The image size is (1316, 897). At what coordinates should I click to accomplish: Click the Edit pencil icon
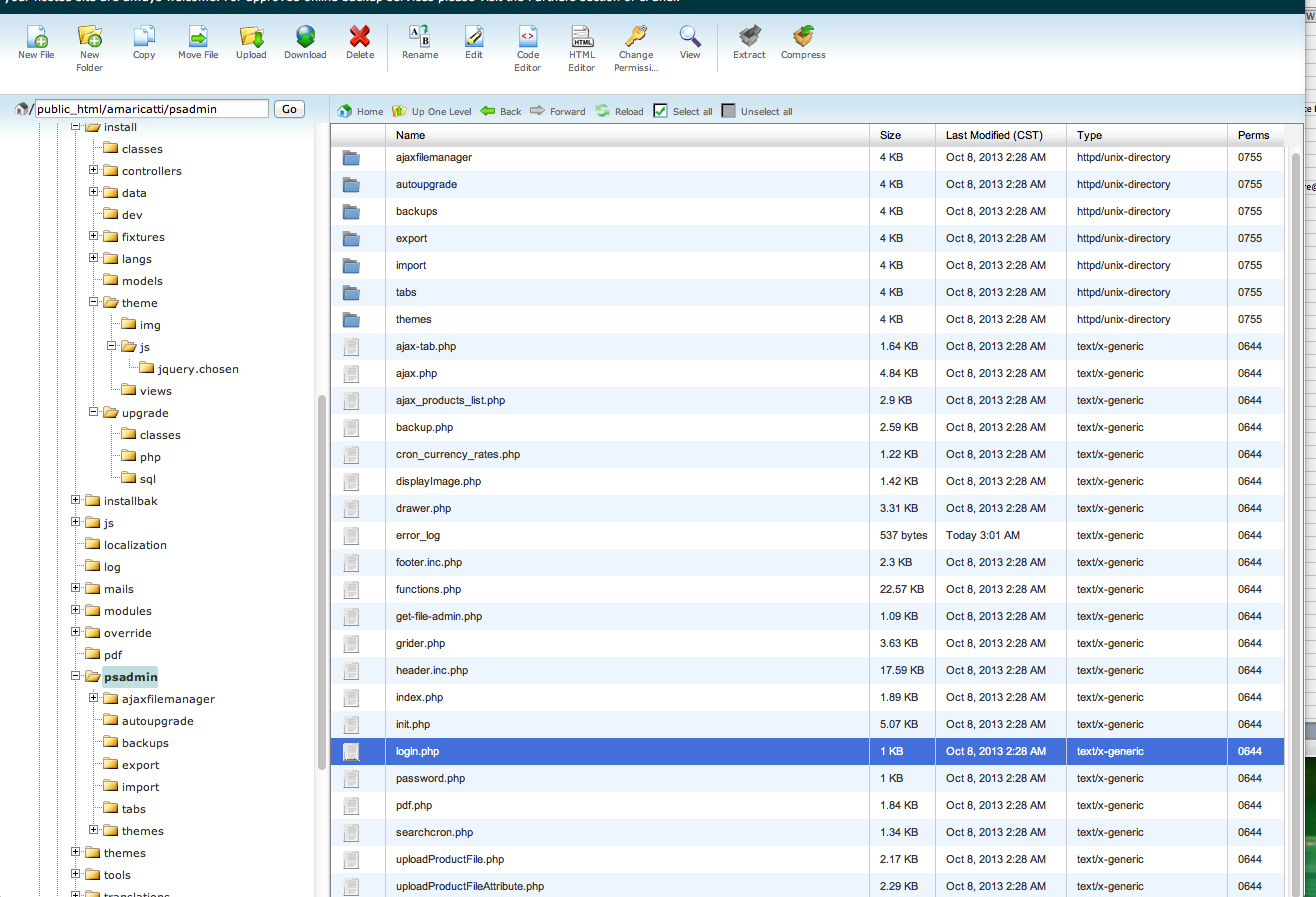[x=474, y=37]
